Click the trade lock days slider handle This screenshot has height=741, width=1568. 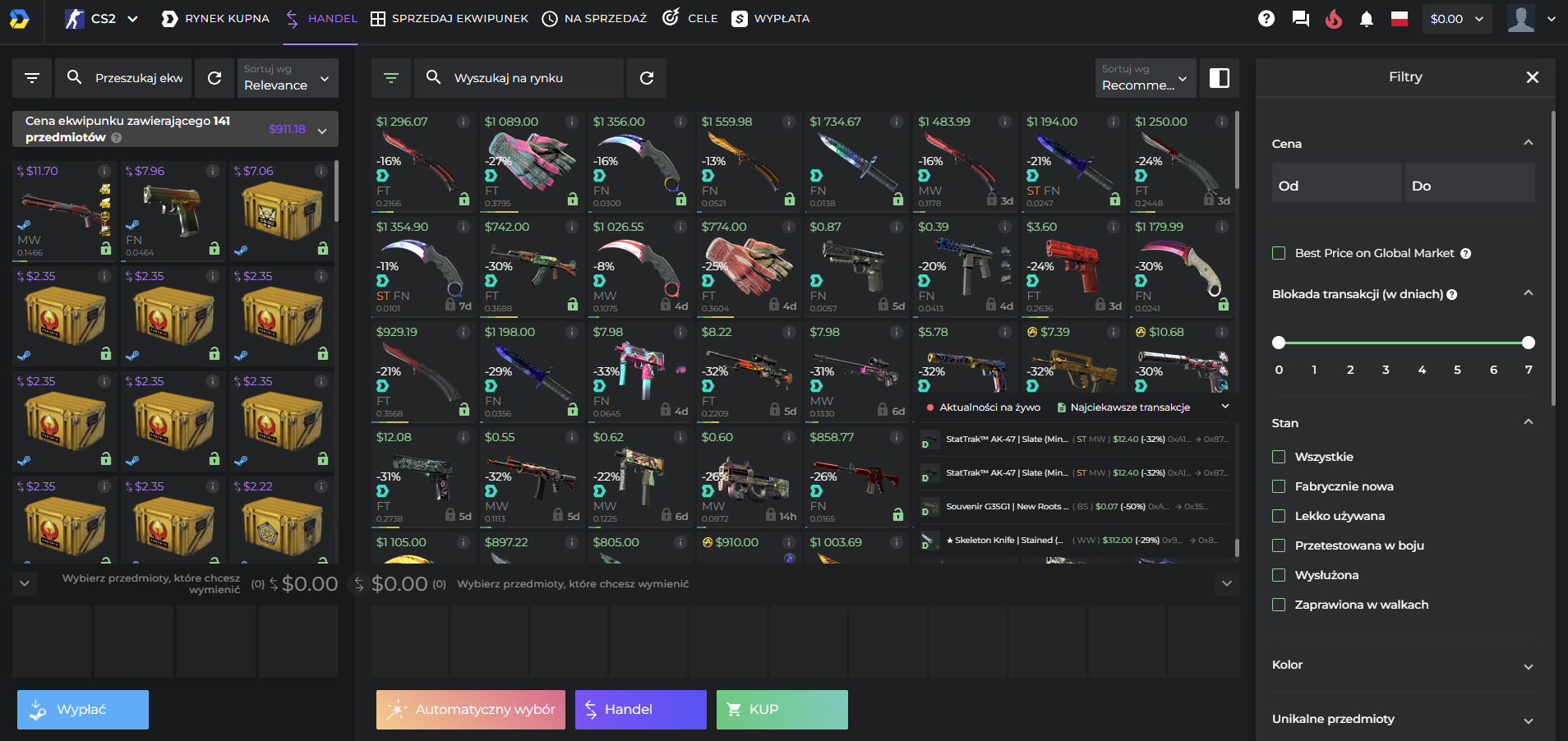(1278, 343)
